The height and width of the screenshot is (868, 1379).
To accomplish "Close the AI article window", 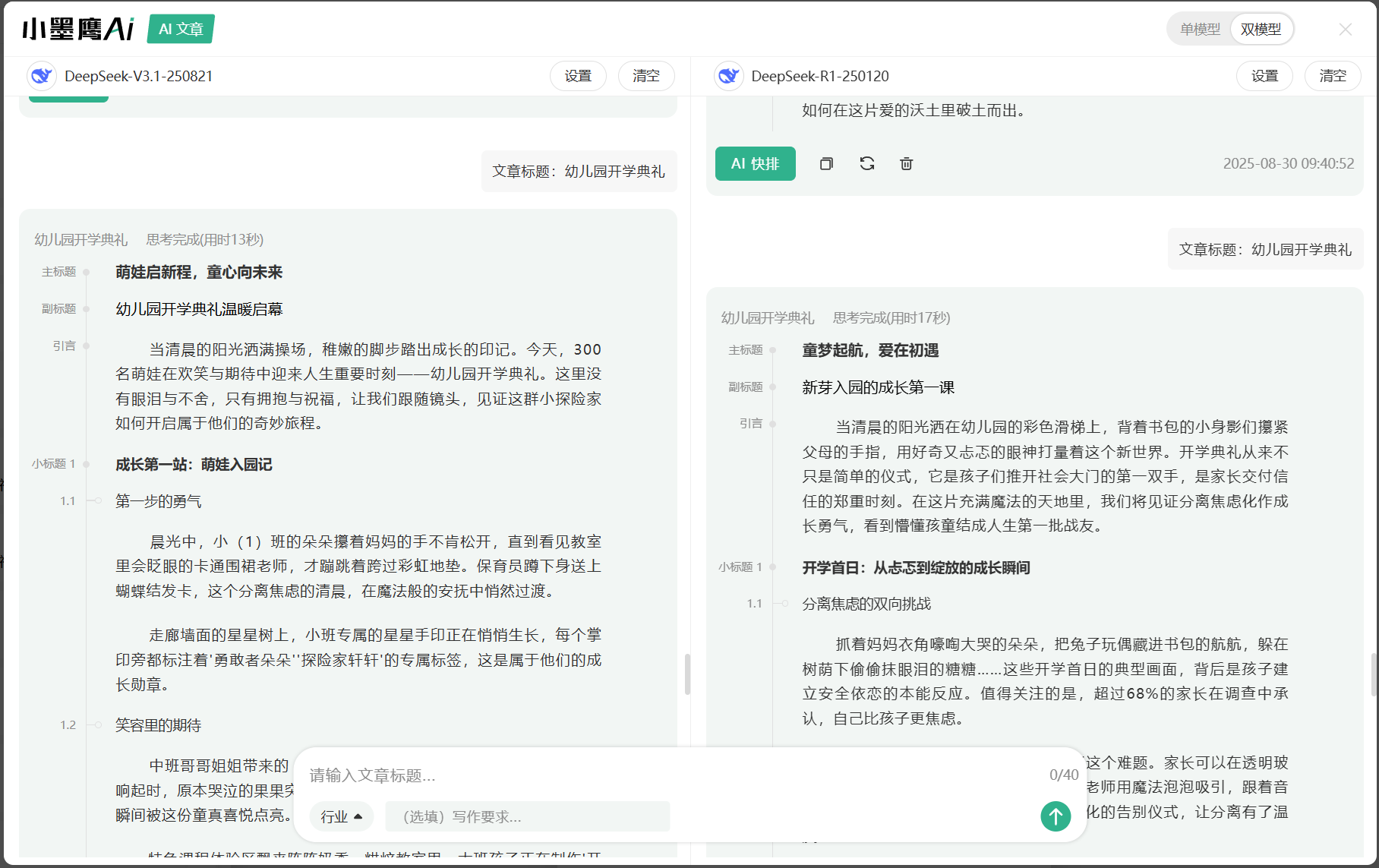I will click(1345, 29).
